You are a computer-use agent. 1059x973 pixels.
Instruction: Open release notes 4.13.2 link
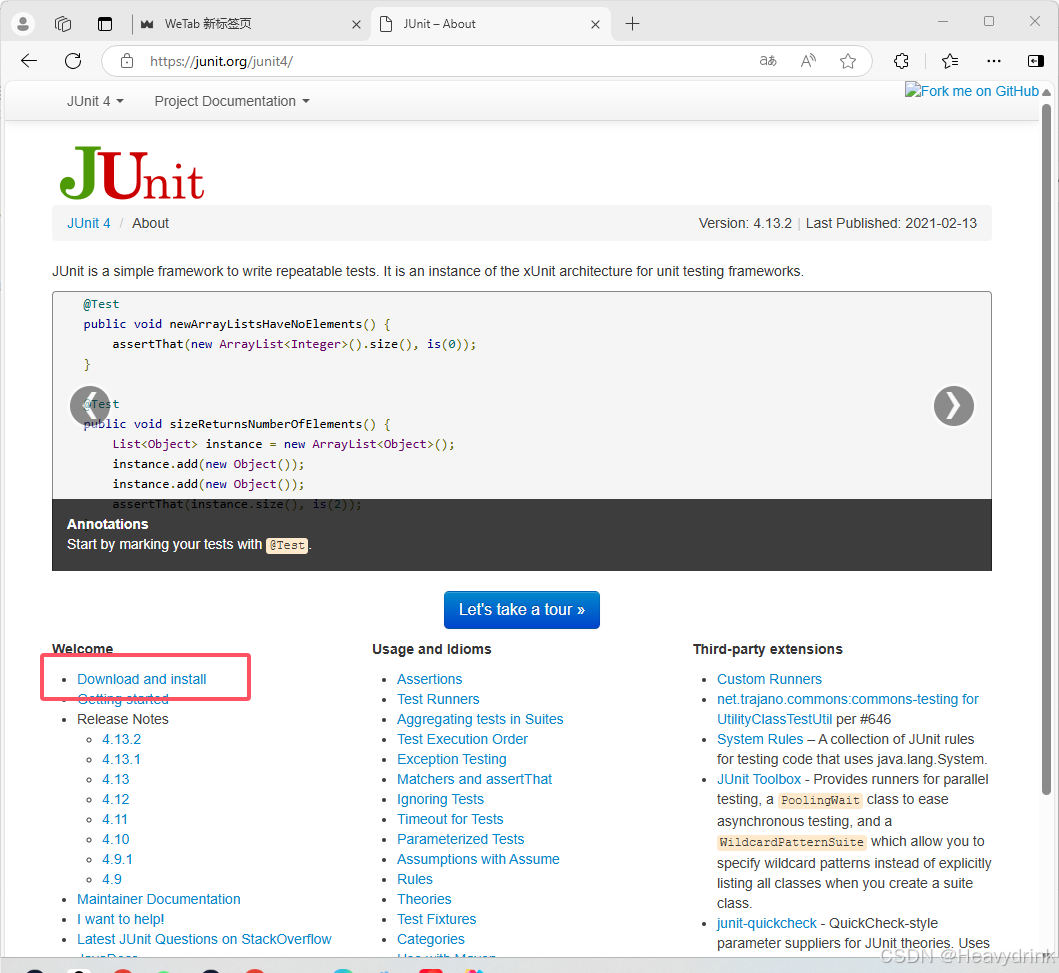pos(122,739)
